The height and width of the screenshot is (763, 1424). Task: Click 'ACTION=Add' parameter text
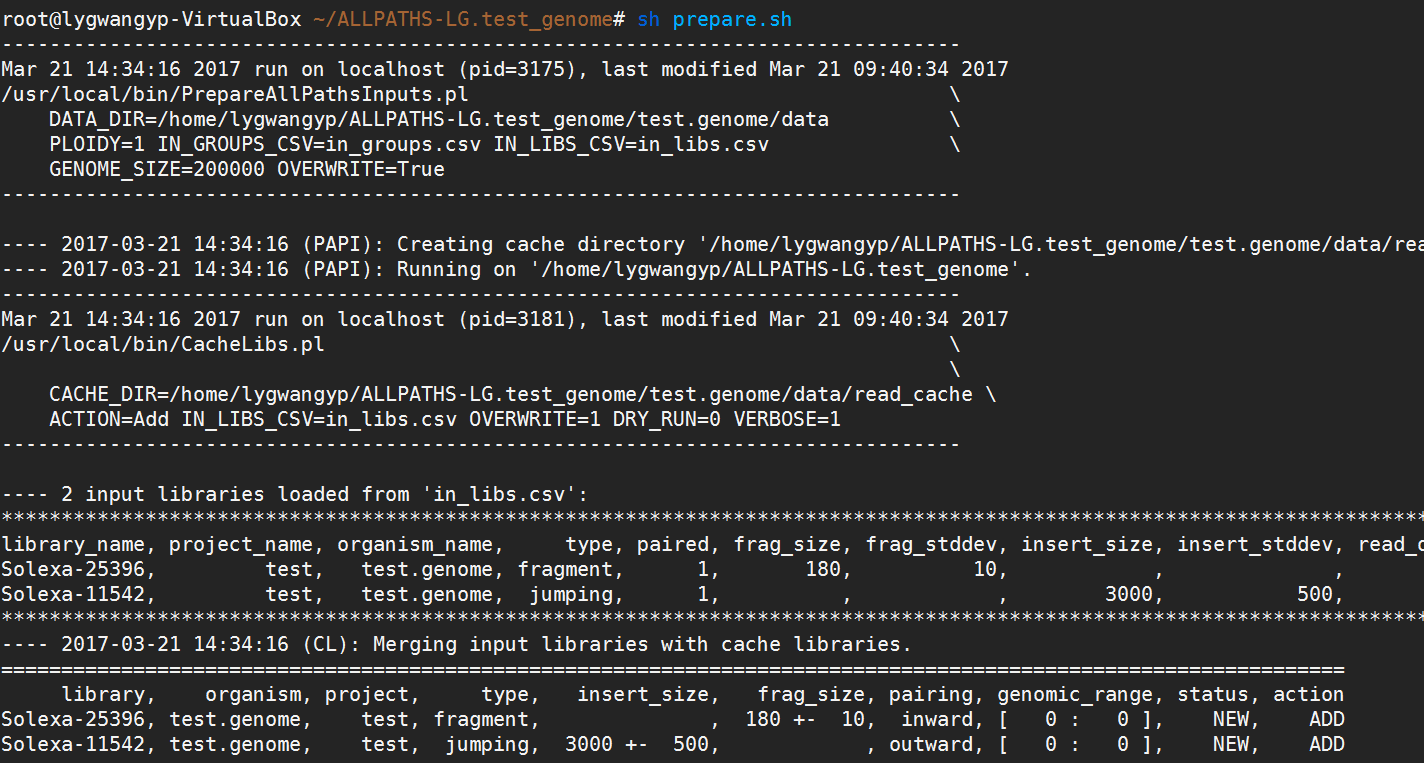click(x=109, y=420)
